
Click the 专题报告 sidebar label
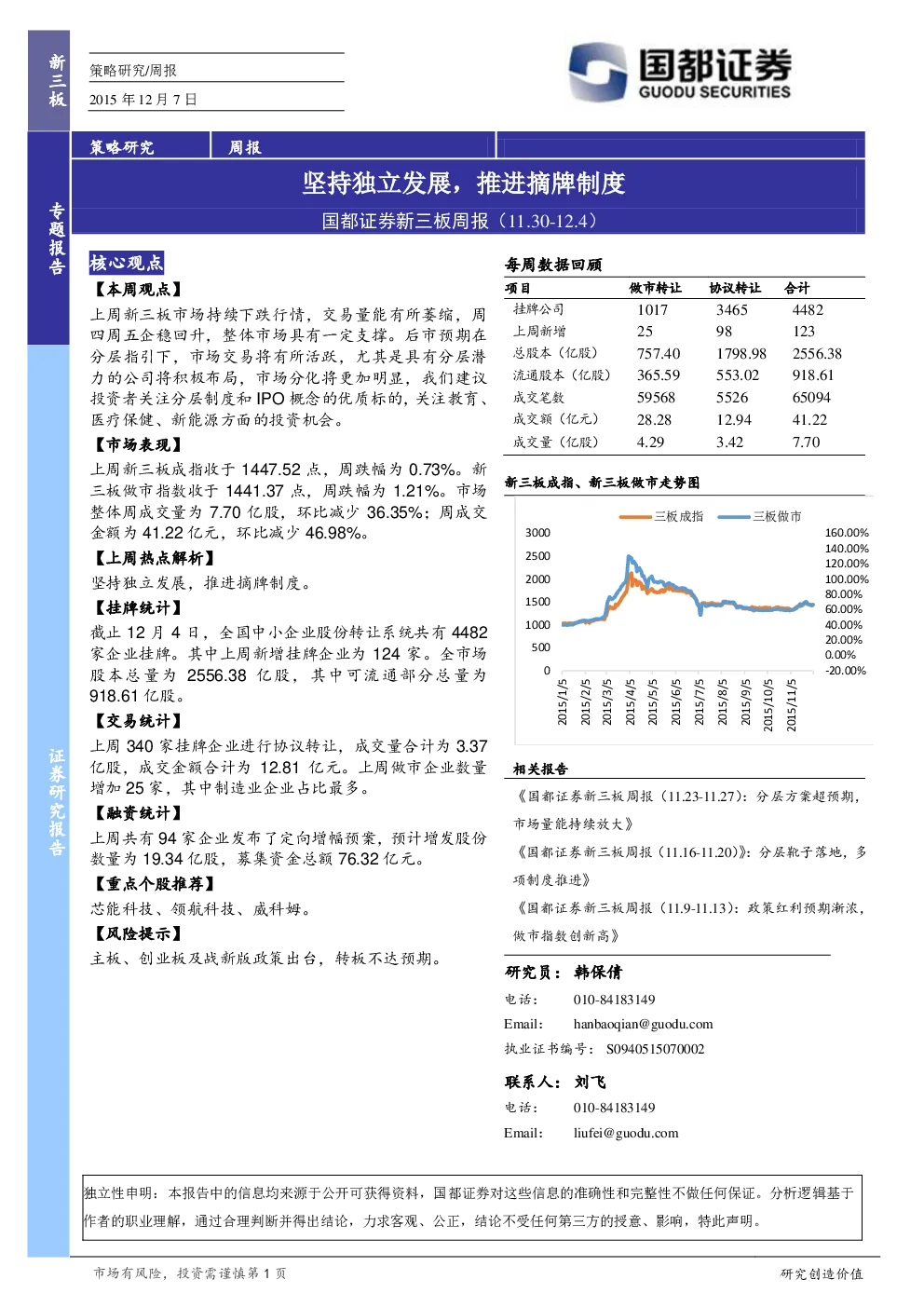point(57,238)
